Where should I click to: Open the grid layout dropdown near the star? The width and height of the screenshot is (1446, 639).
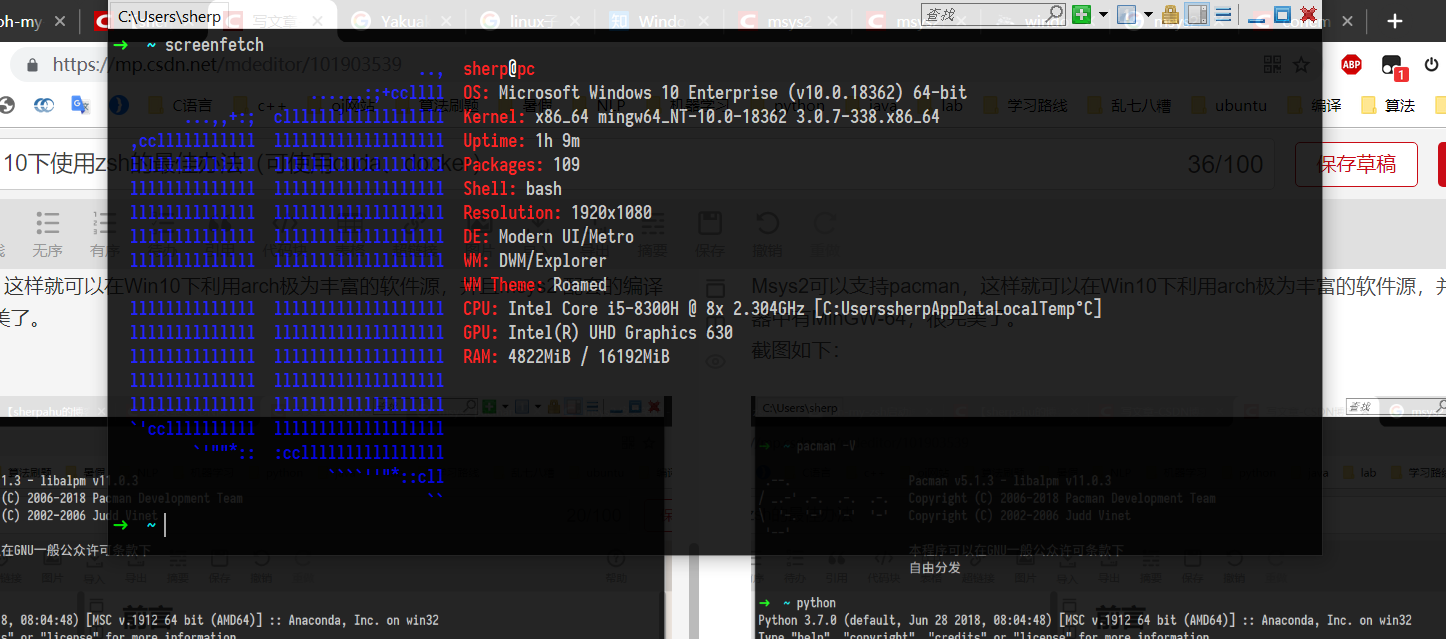point(1272,64)
